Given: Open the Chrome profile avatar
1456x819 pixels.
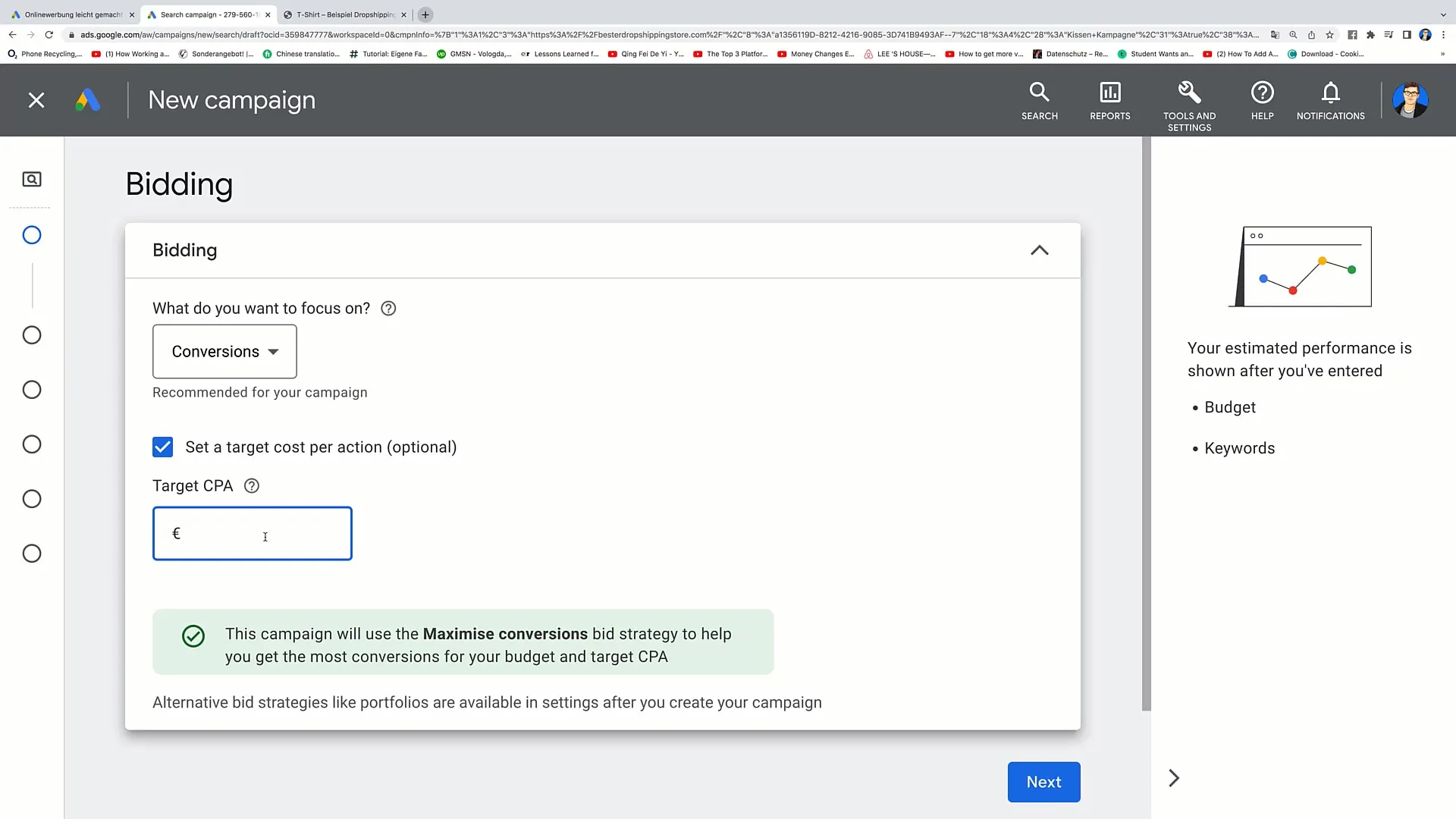Looking at the screenshot, I should [1425, 35].
